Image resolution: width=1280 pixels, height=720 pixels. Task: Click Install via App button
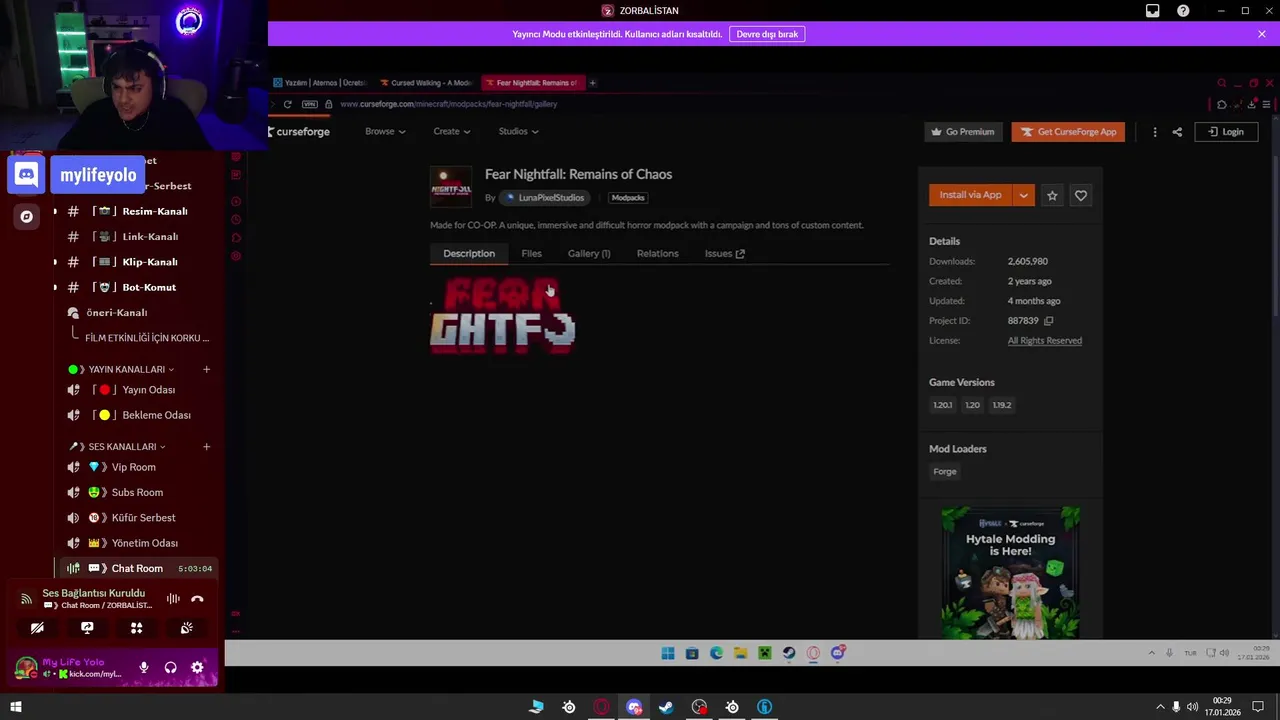click(971, 196)
